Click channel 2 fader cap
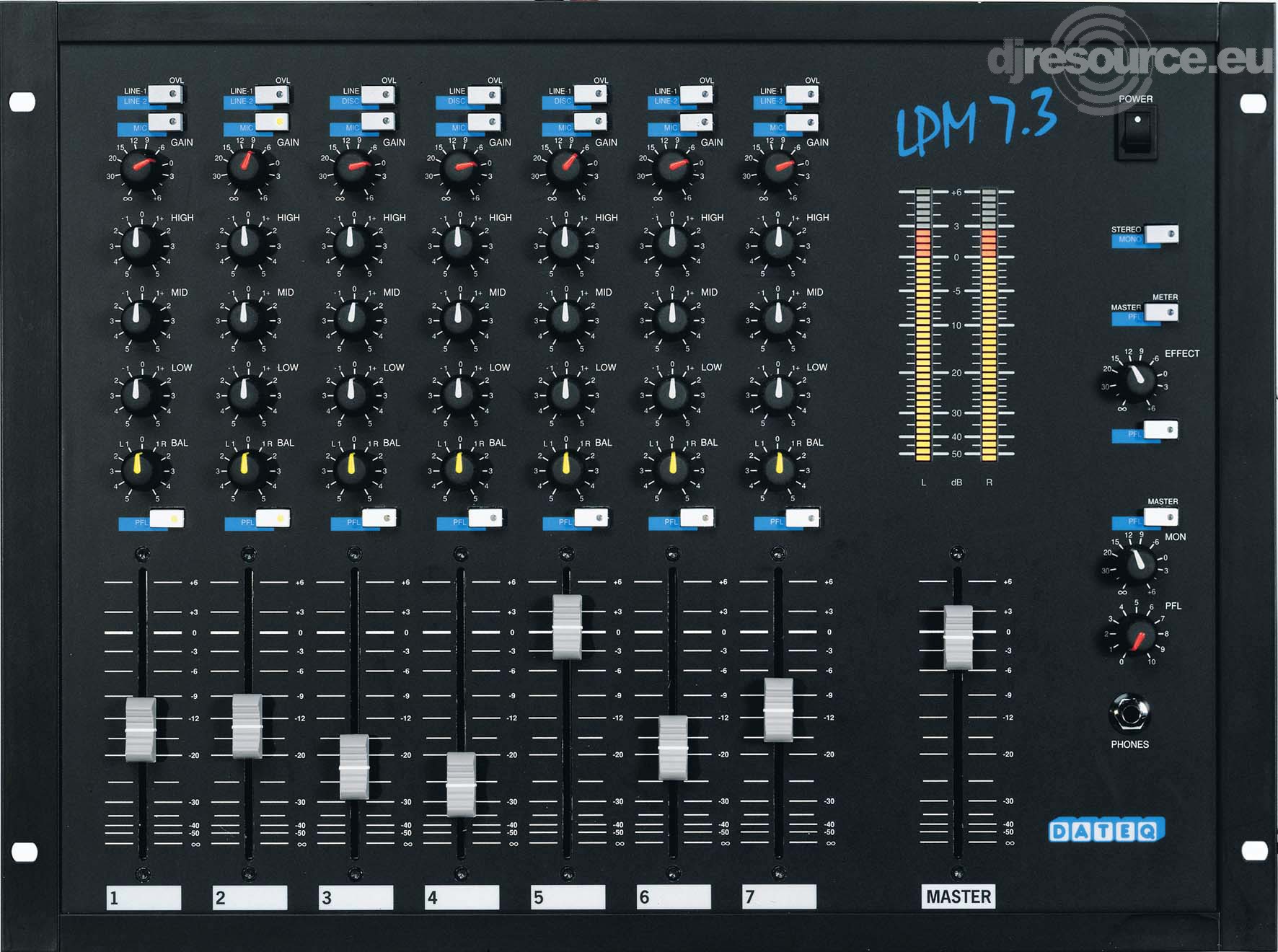The image size is (1278, 952). (x=247, y=726)
